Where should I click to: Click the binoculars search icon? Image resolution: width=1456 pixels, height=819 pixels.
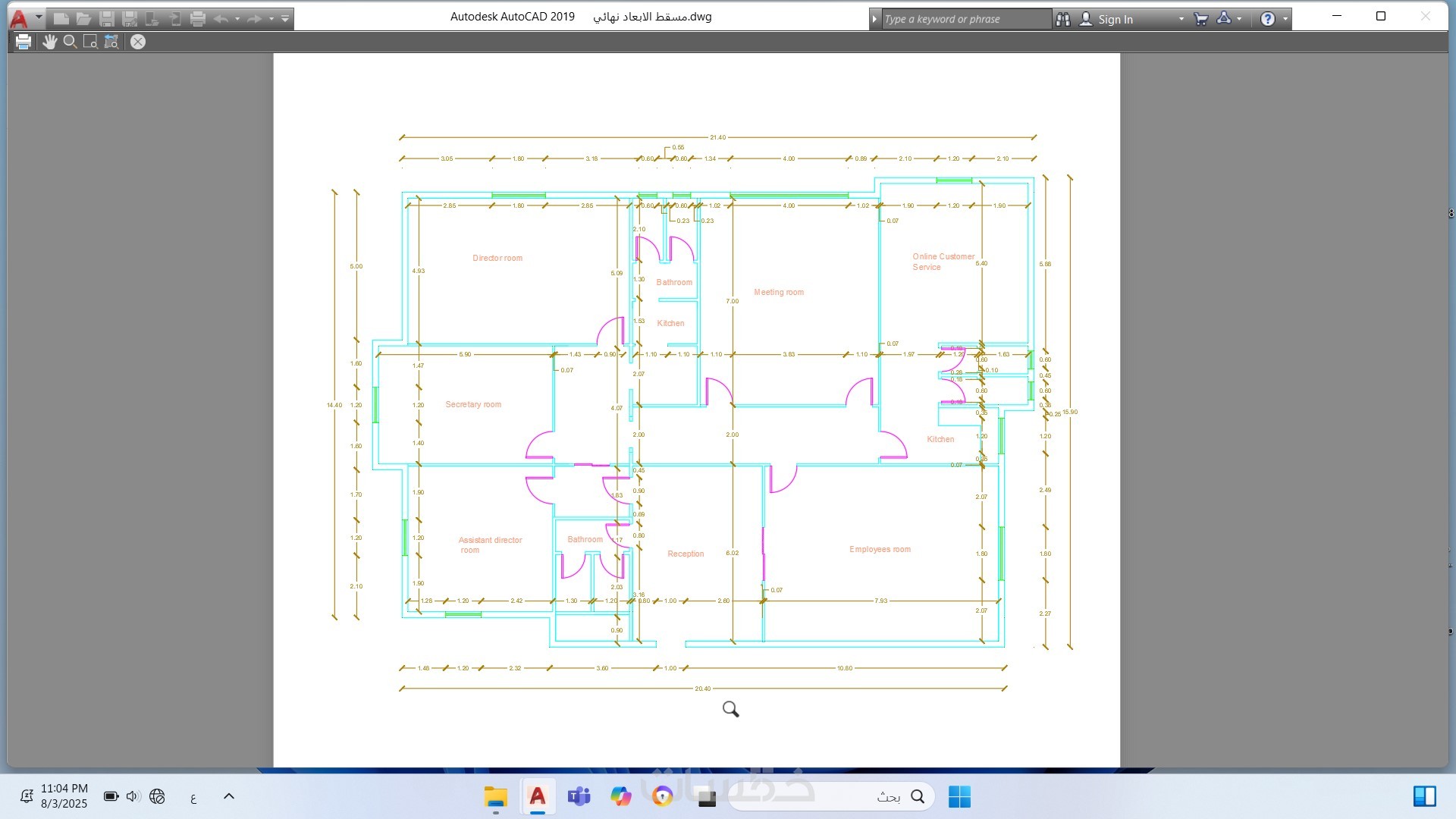pyautogui.click(x=1063, y=19)
